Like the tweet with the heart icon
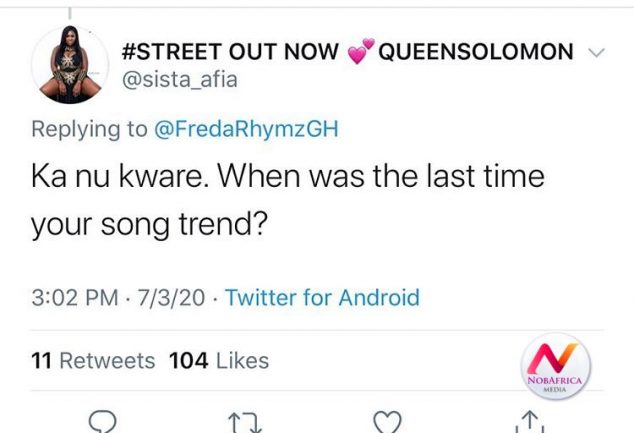 coord(387,421)
